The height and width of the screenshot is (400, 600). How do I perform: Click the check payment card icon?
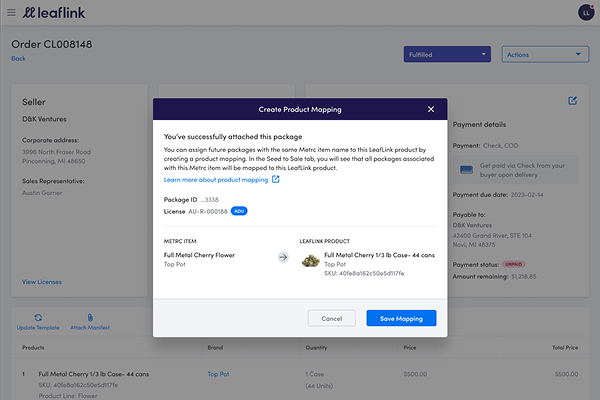click(x=466, y=170)
